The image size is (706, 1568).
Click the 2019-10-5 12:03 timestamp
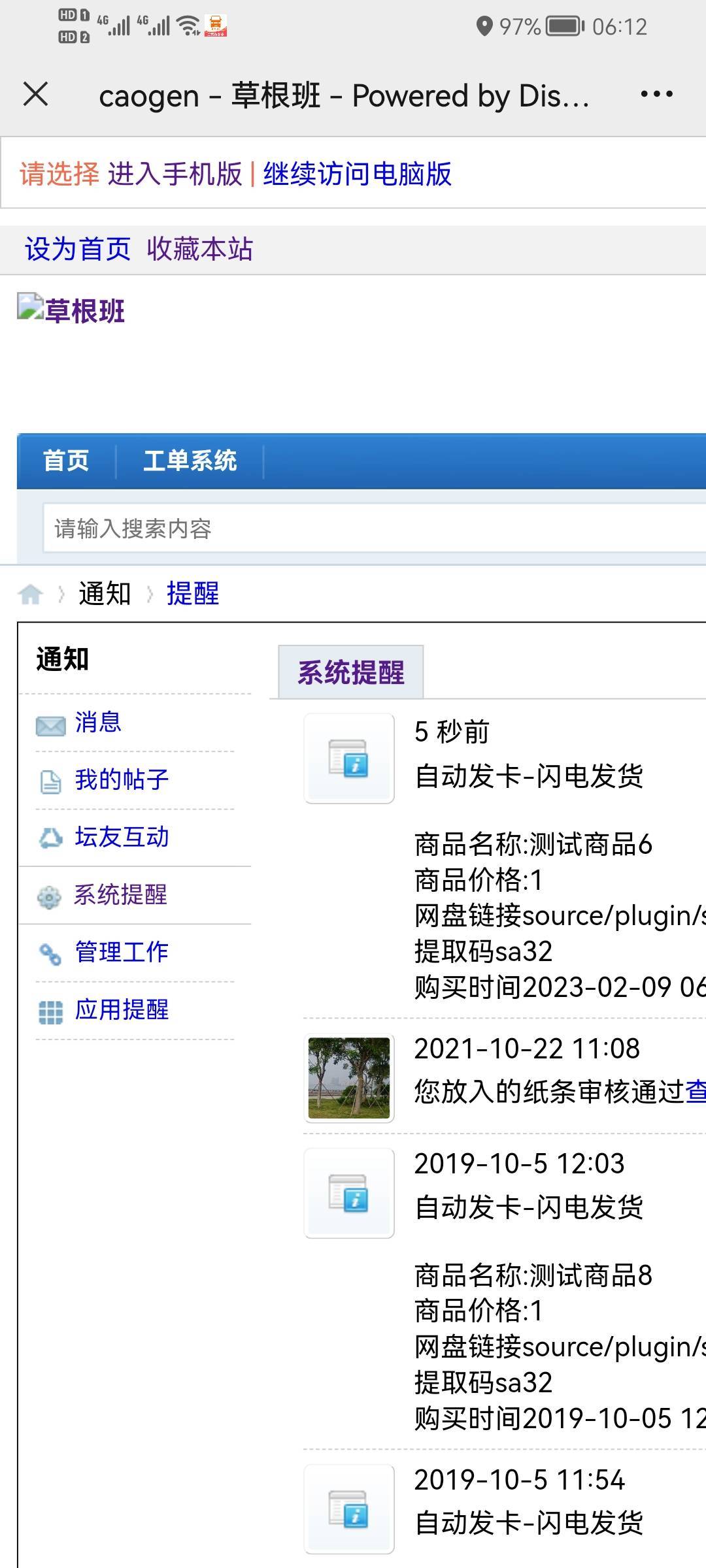[x=520, y=1164]
